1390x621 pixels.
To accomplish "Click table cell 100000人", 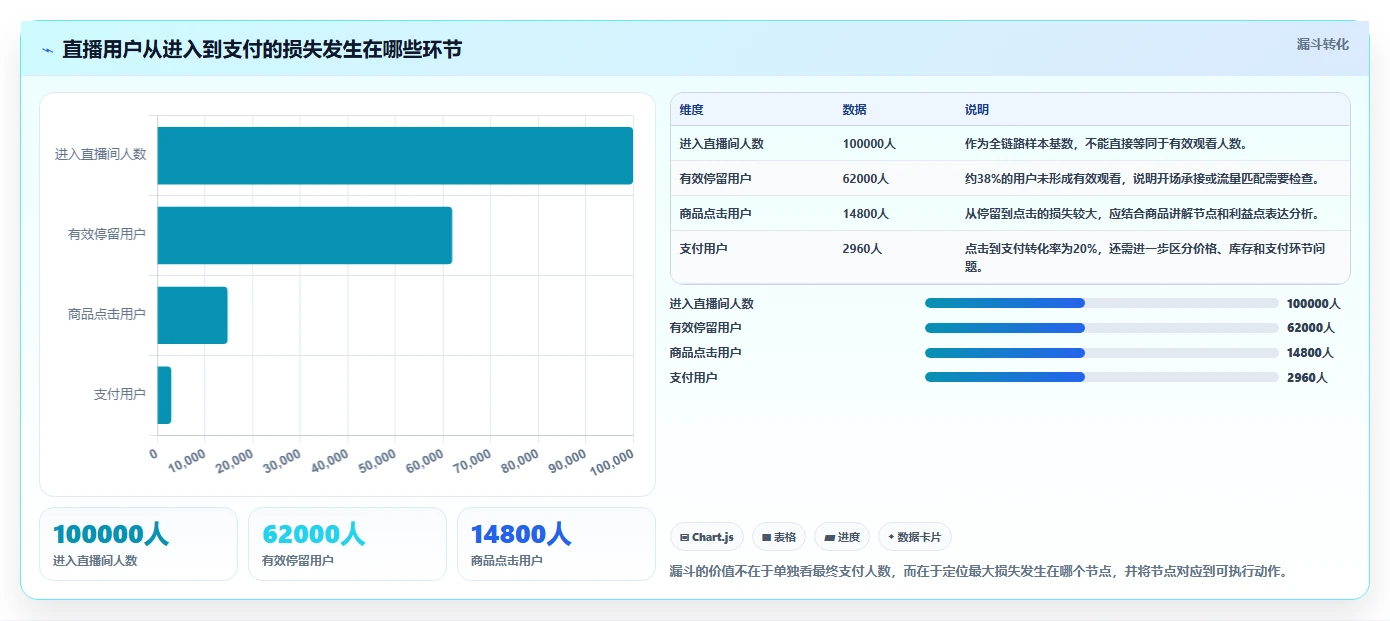I will [x=869, y=144].
